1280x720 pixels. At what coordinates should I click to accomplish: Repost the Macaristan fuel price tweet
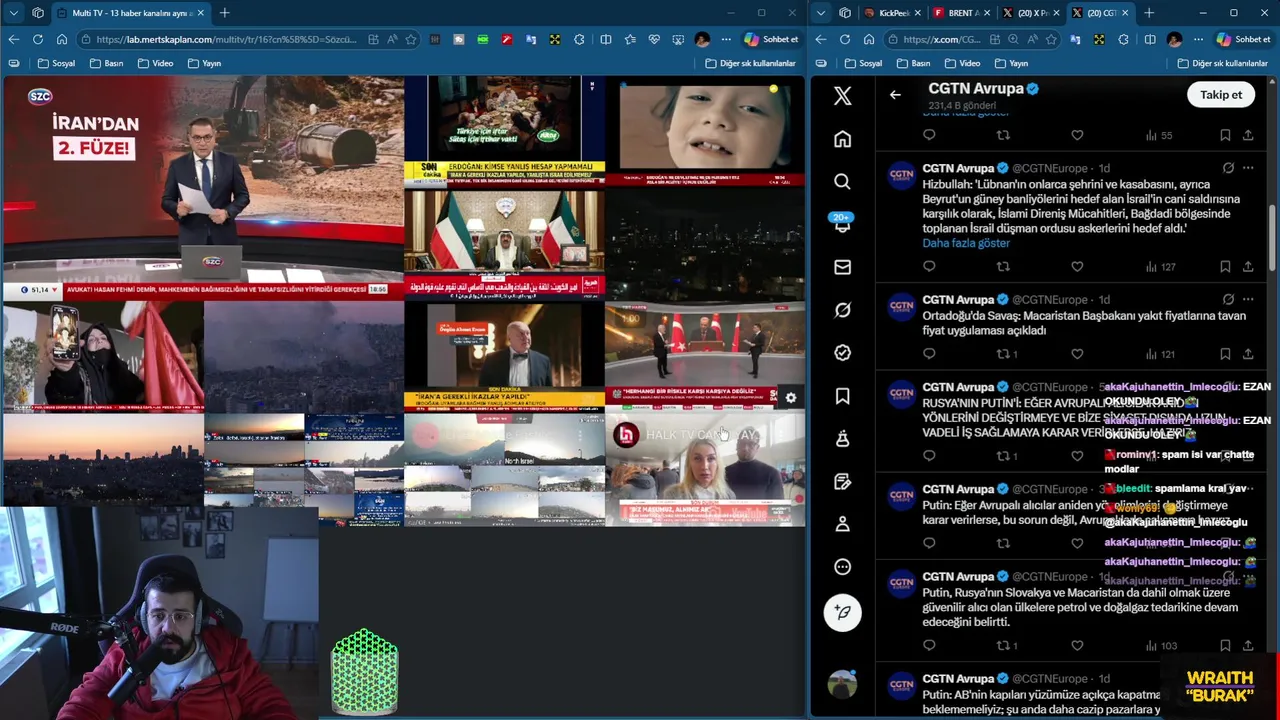[x=1006, y=354]
